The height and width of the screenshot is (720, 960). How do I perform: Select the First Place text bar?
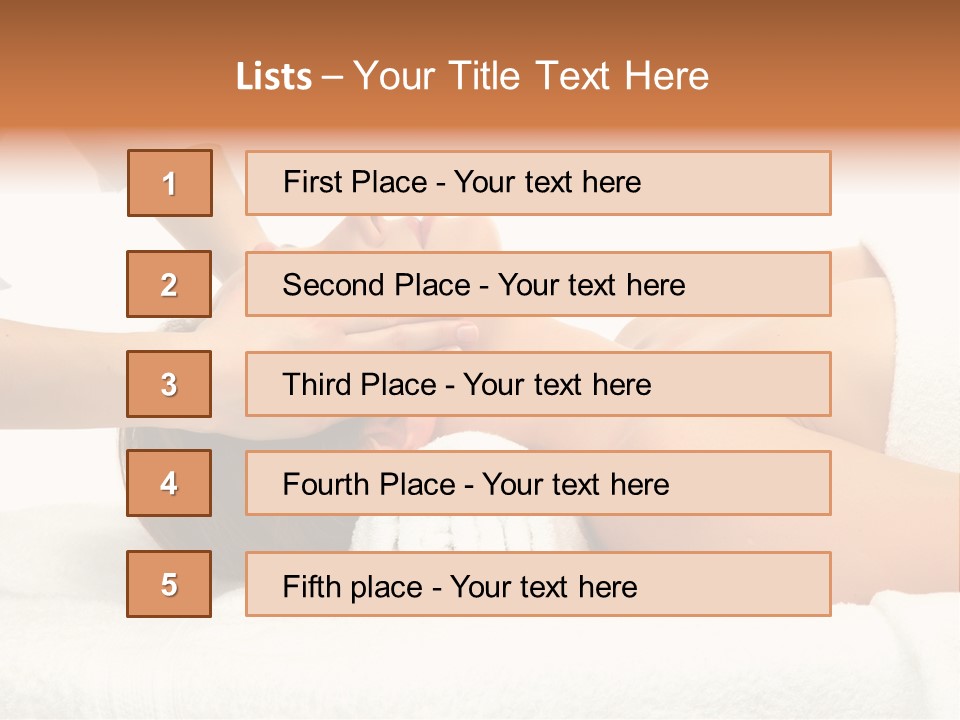(538, 183)
